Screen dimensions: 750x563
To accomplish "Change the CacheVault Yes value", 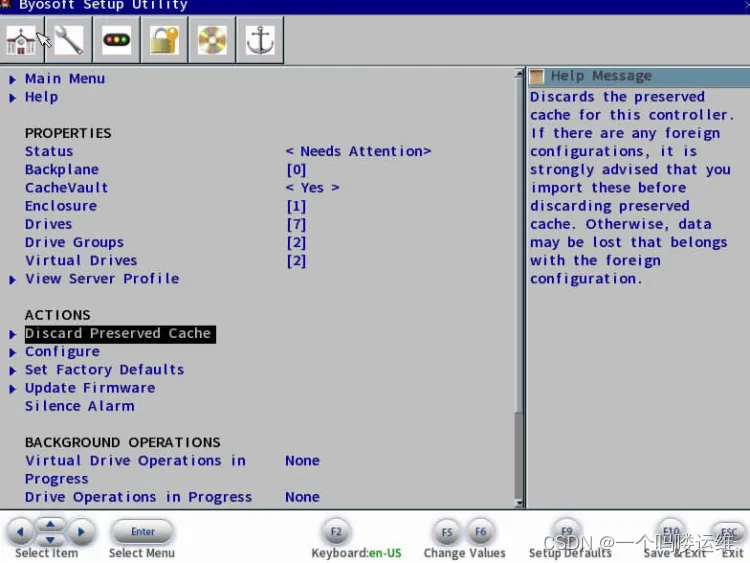I will tap(312, 188).
